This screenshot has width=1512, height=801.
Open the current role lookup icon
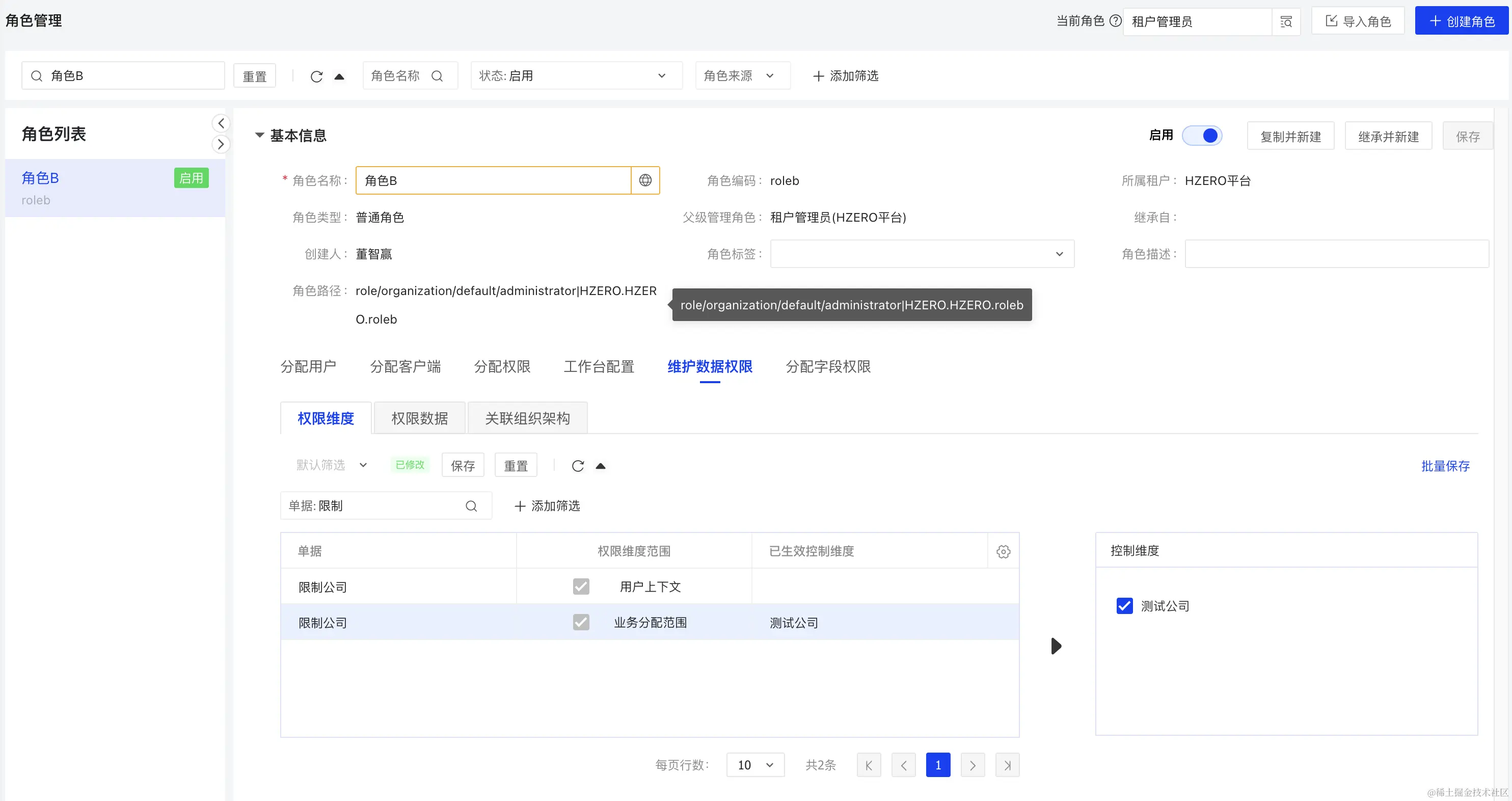(1286, 22)
